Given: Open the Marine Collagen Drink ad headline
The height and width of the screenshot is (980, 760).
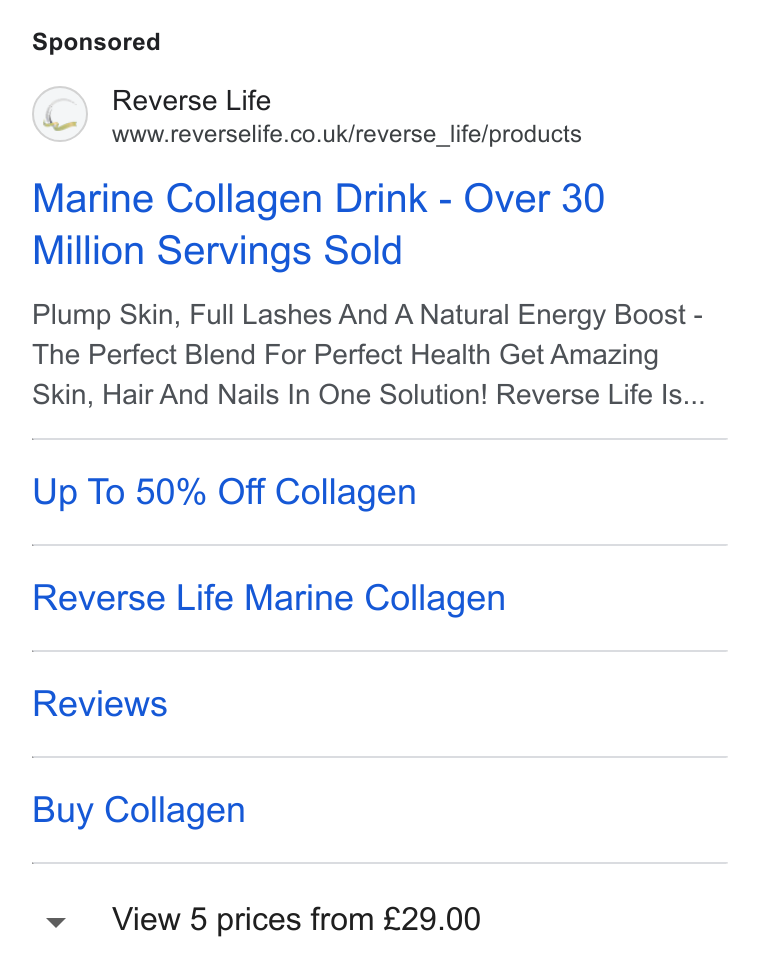Looking at the screenshot, I should [x=319, y=224].
